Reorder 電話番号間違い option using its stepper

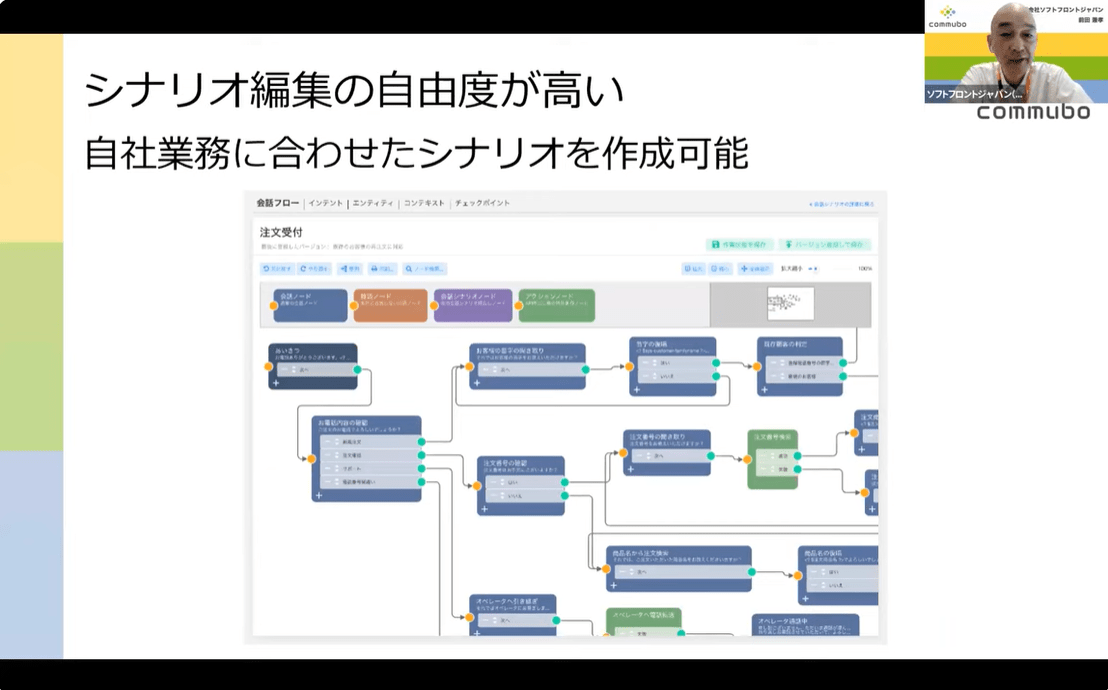pos(336,482)
